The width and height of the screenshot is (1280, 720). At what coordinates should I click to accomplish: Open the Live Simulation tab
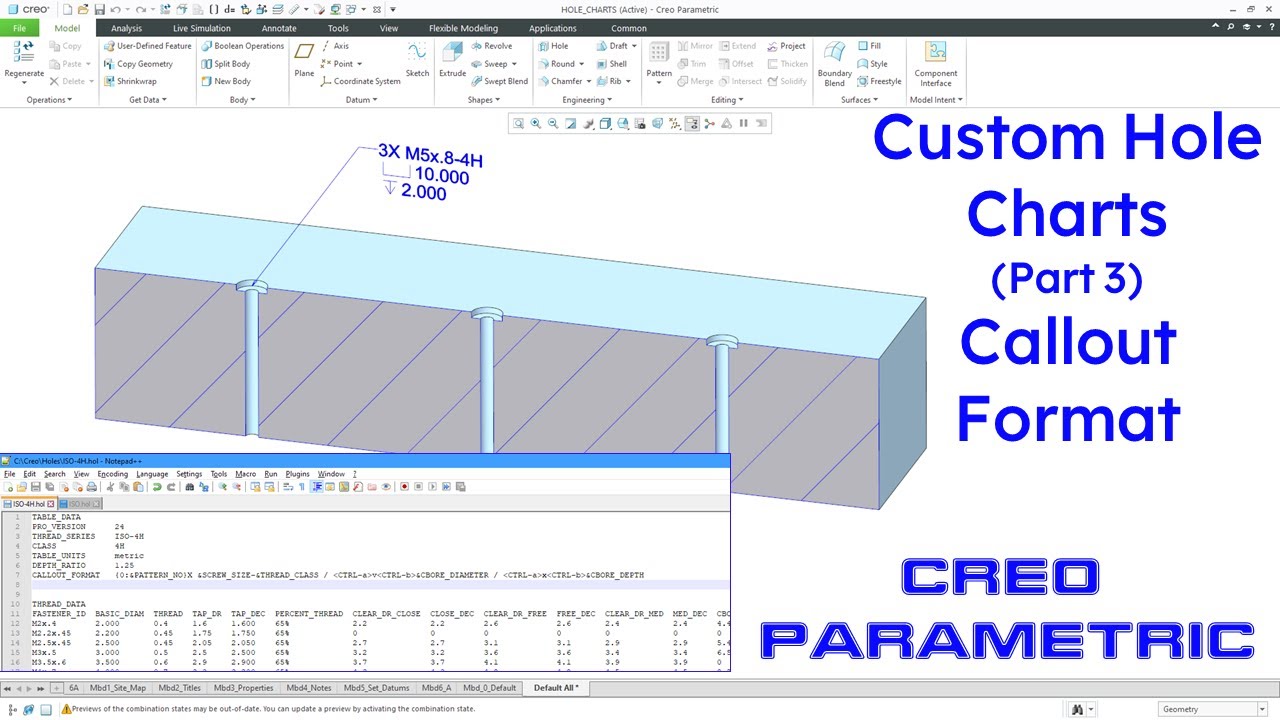[x=202, y=28]
